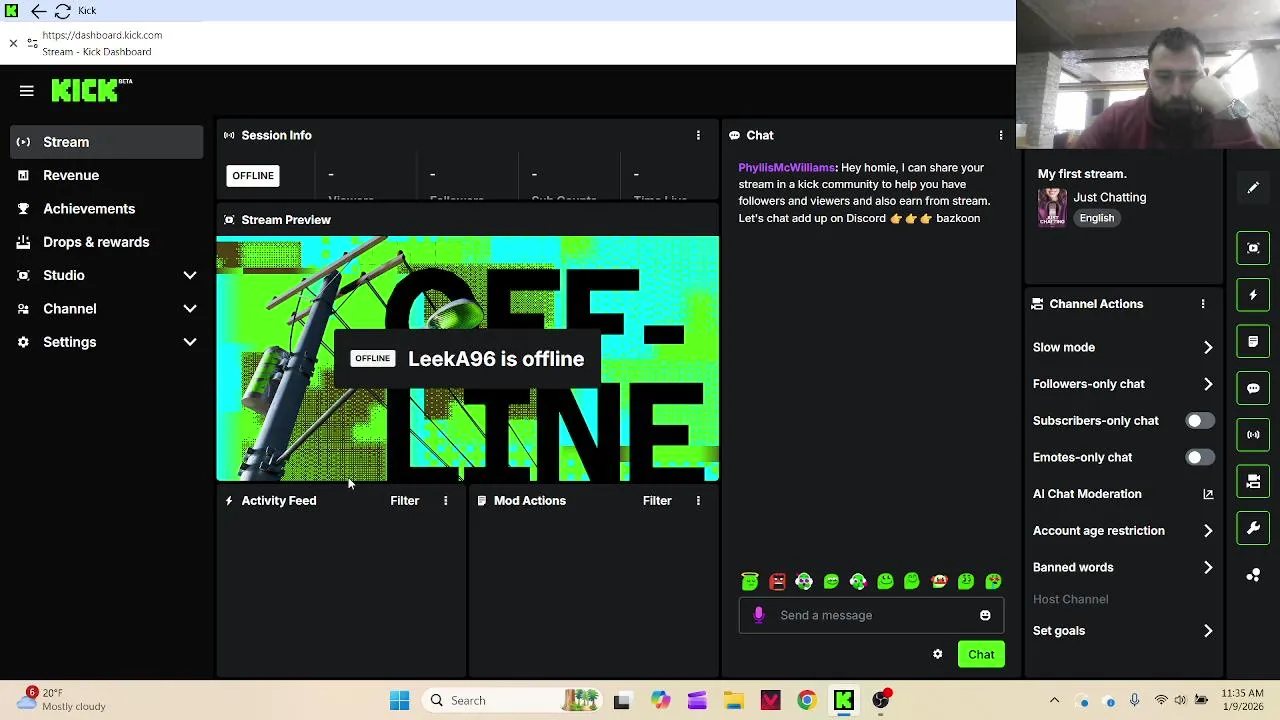Click the taskbar microphone tray icon
The width and height of the screenshot is (1280, 720).
pyautogui.click(x=1134, y=700)
